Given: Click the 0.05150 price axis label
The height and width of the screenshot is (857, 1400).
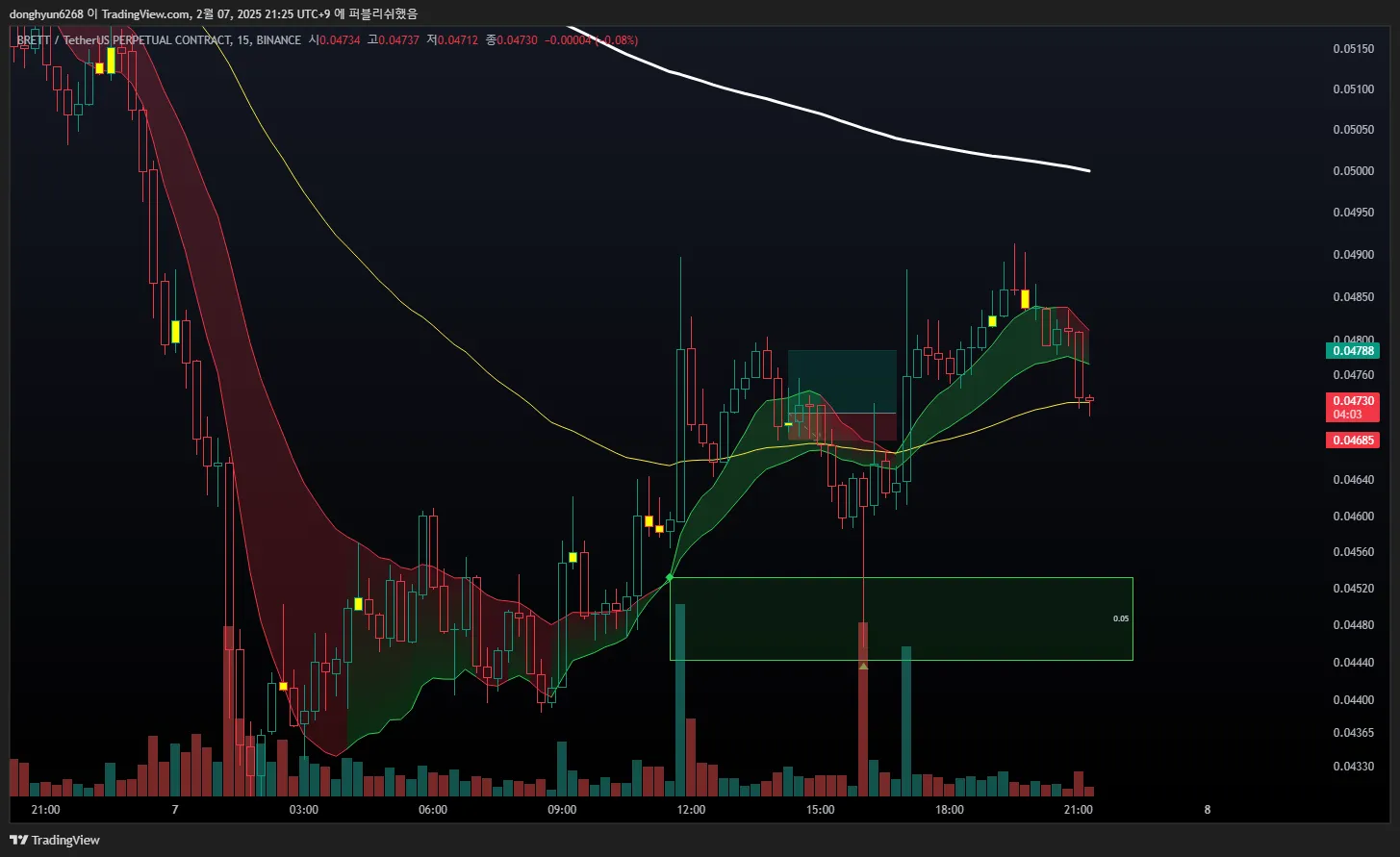Looking at the screenshot, I should click(x=1353, y=48).
